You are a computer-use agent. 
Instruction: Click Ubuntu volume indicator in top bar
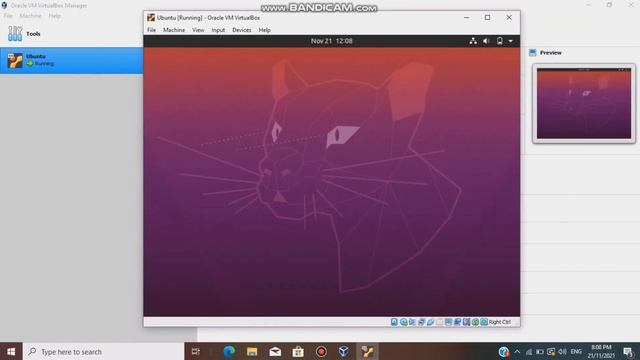[486, 41]
